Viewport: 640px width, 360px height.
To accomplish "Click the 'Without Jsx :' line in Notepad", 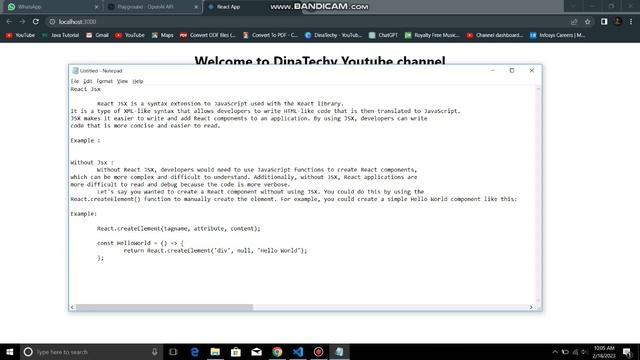I will click(x=92, y=162).
